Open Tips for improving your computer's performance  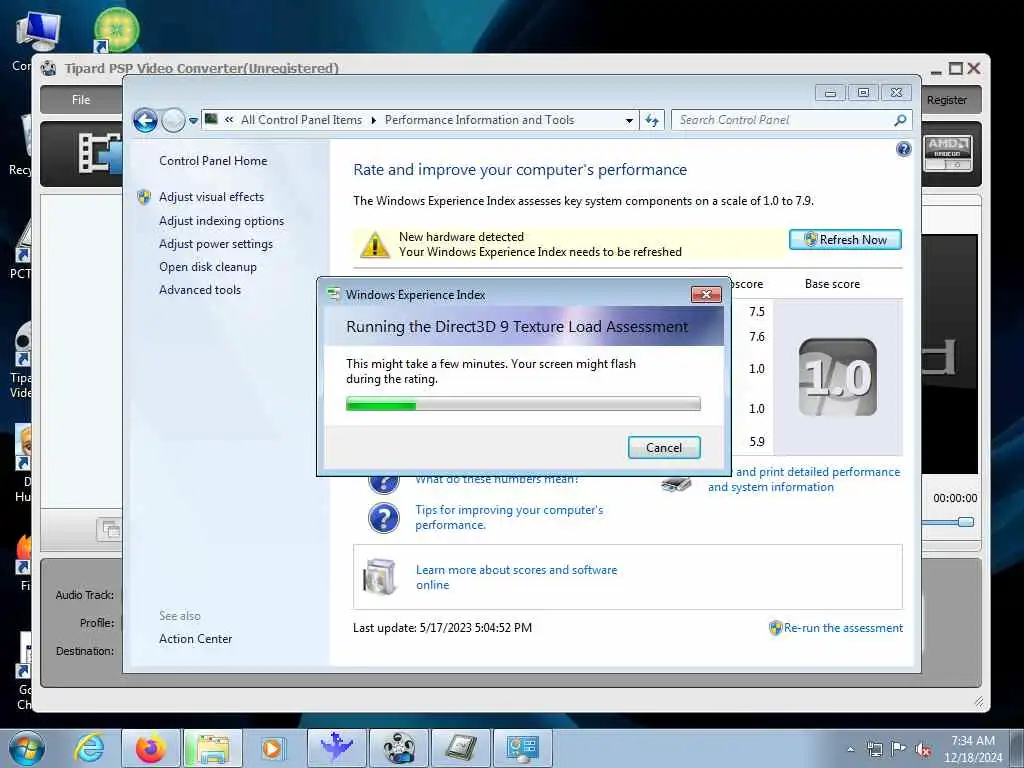[x=509, y=517]
